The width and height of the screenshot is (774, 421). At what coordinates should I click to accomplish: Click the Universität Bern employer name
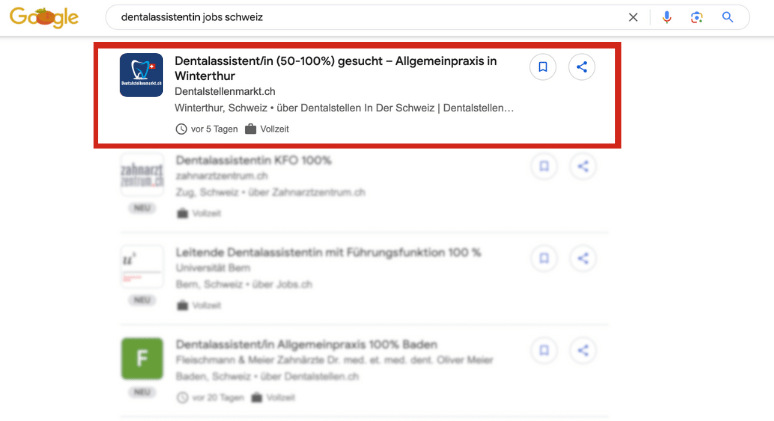click(x=213, y=268)
